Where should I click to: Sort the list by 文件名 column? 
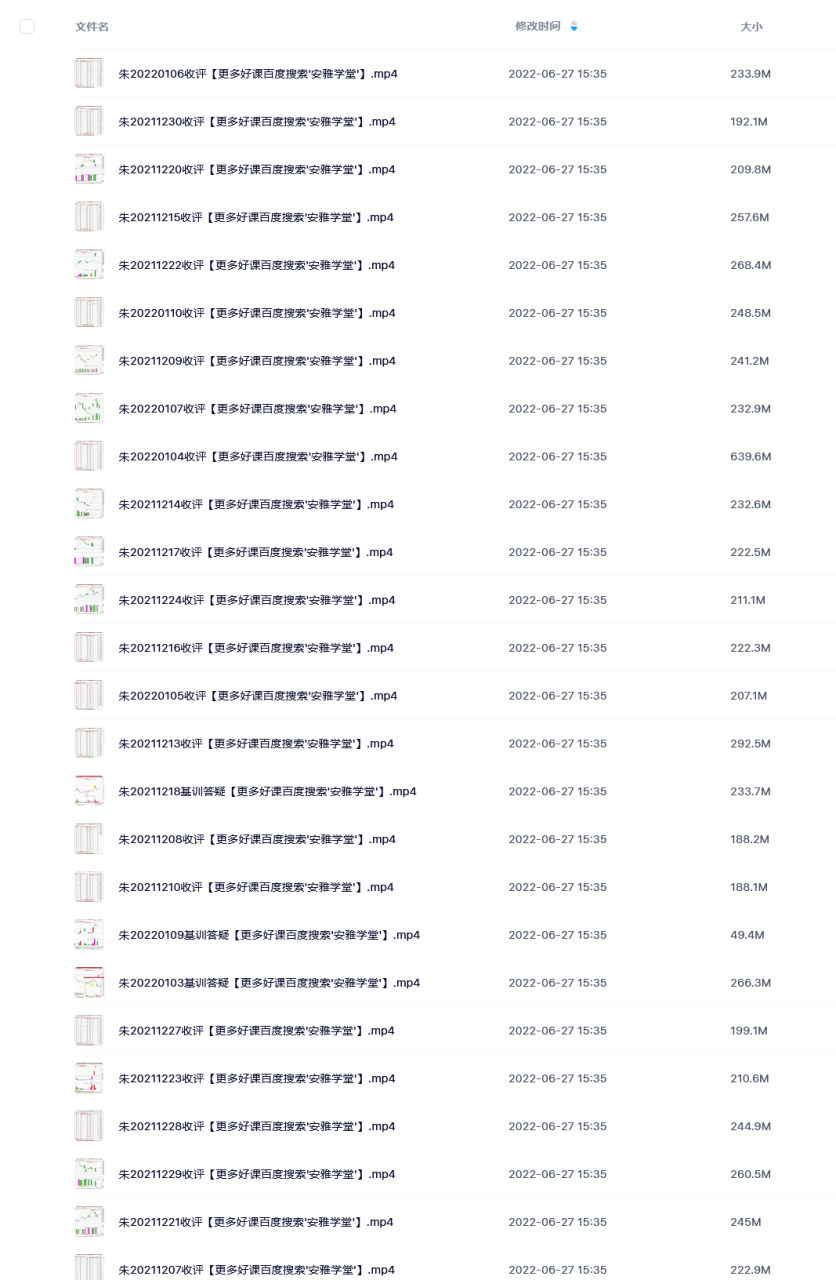(92, 26)
